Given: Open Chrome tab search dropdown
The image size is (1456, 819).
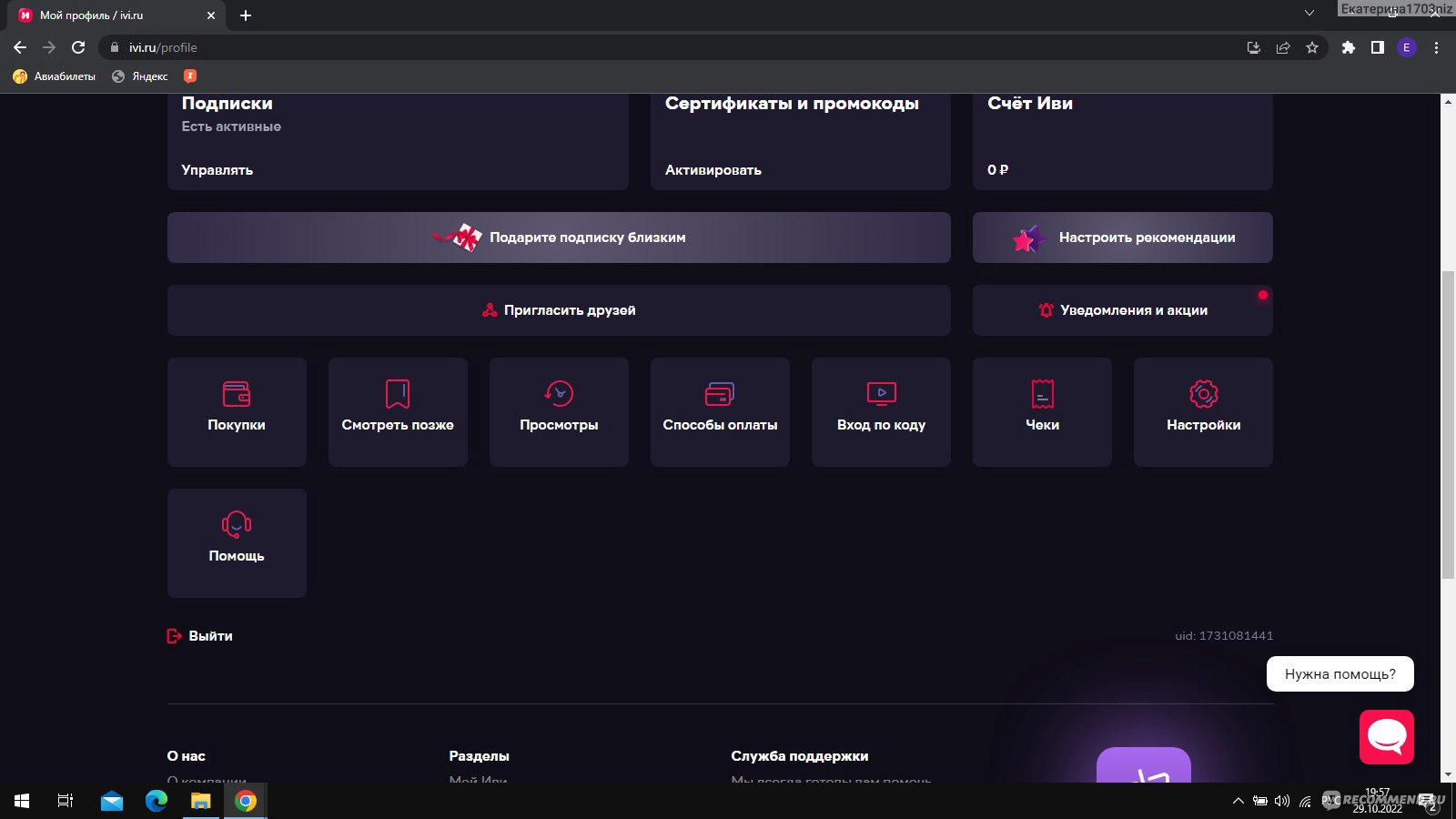Looking at the screenshot, I should coord(1309,13).
